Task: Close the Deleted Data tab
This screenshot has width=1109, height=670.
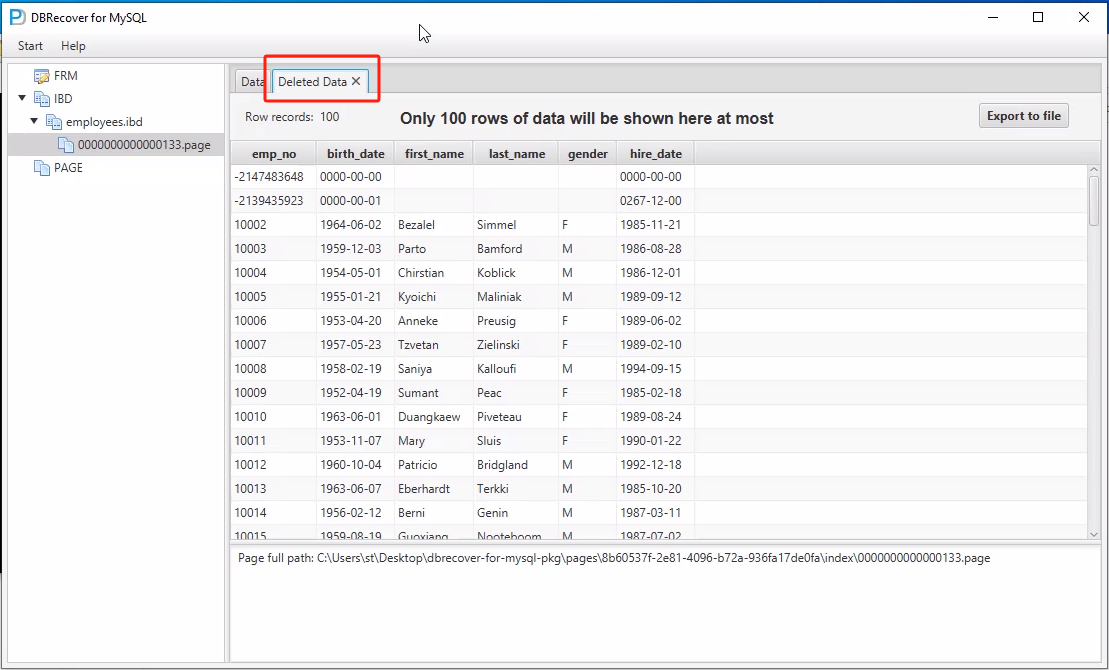Action: [x=356, y=82]
